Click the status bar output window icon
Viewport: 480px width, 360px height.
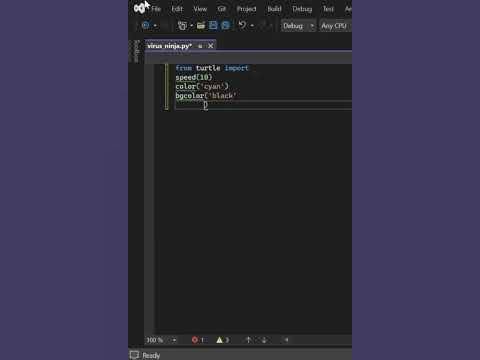(x=134, y=355)
